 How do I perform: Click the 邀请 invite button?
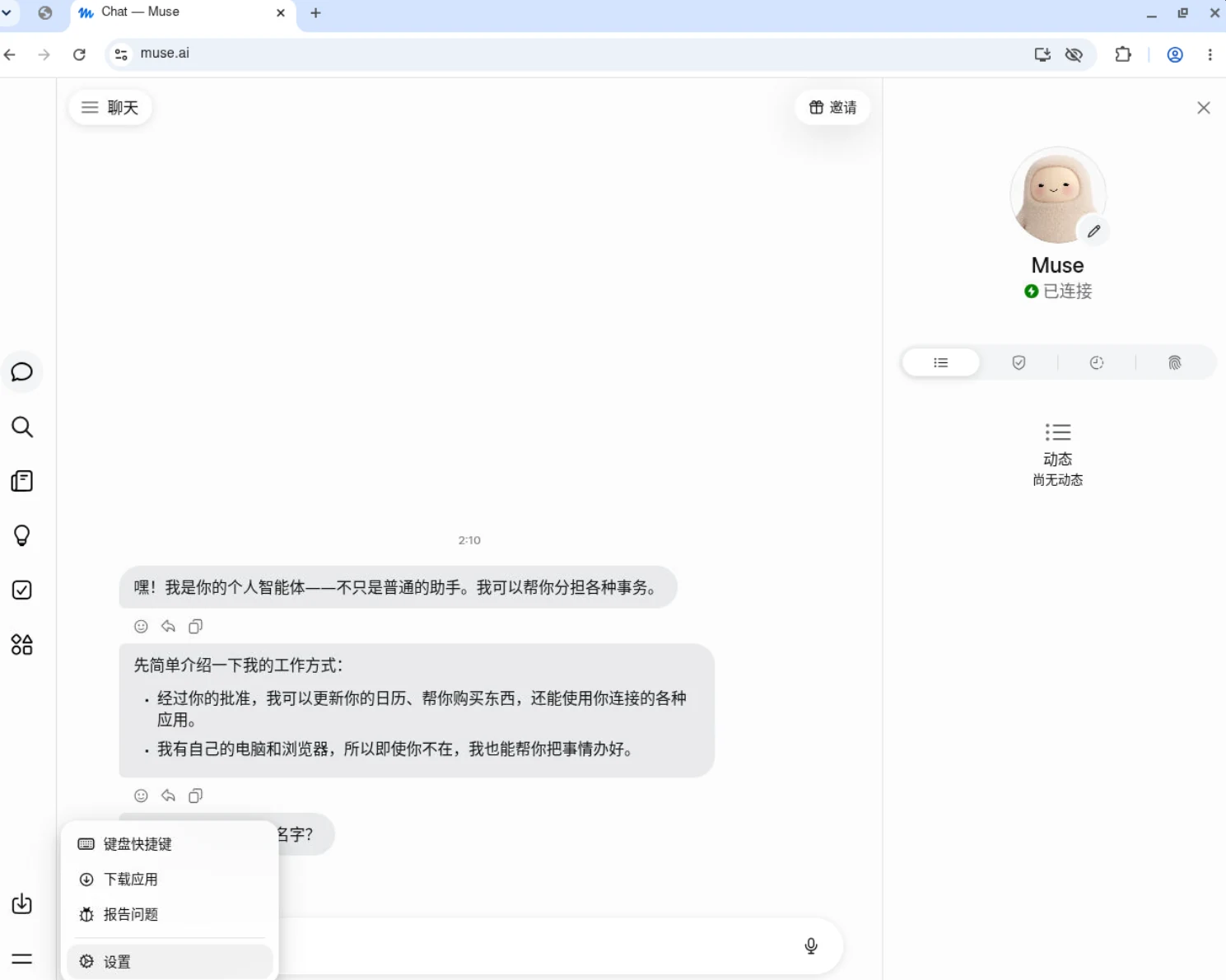coord(832,107)
